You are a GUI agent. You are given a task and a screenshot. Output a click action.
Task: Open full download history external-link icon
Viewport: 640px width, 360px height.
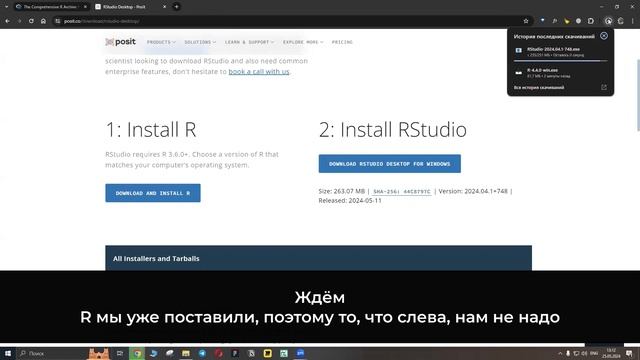pos(604,87)
